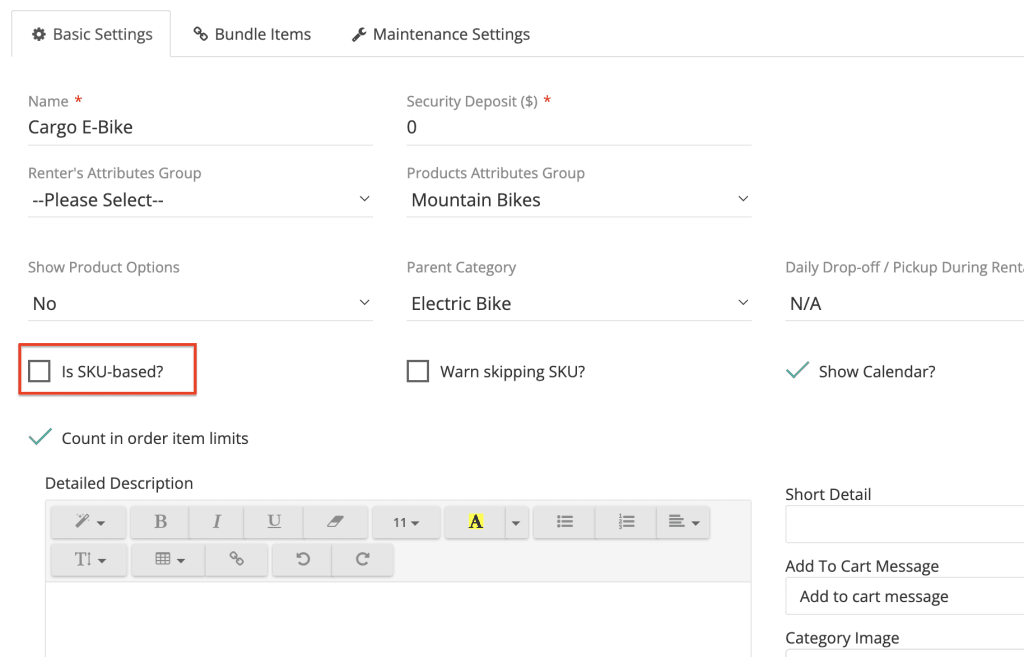Open the font size 11 dropdown
Screen dimensions: 1024x657
point(405,522)
